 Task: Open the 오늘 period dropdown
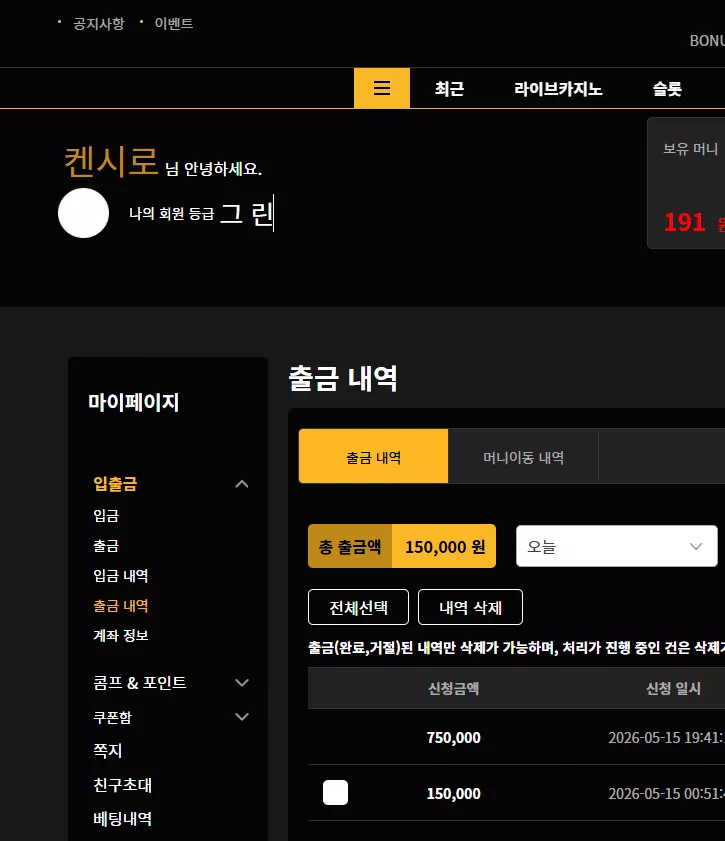[x=617, y=546]
